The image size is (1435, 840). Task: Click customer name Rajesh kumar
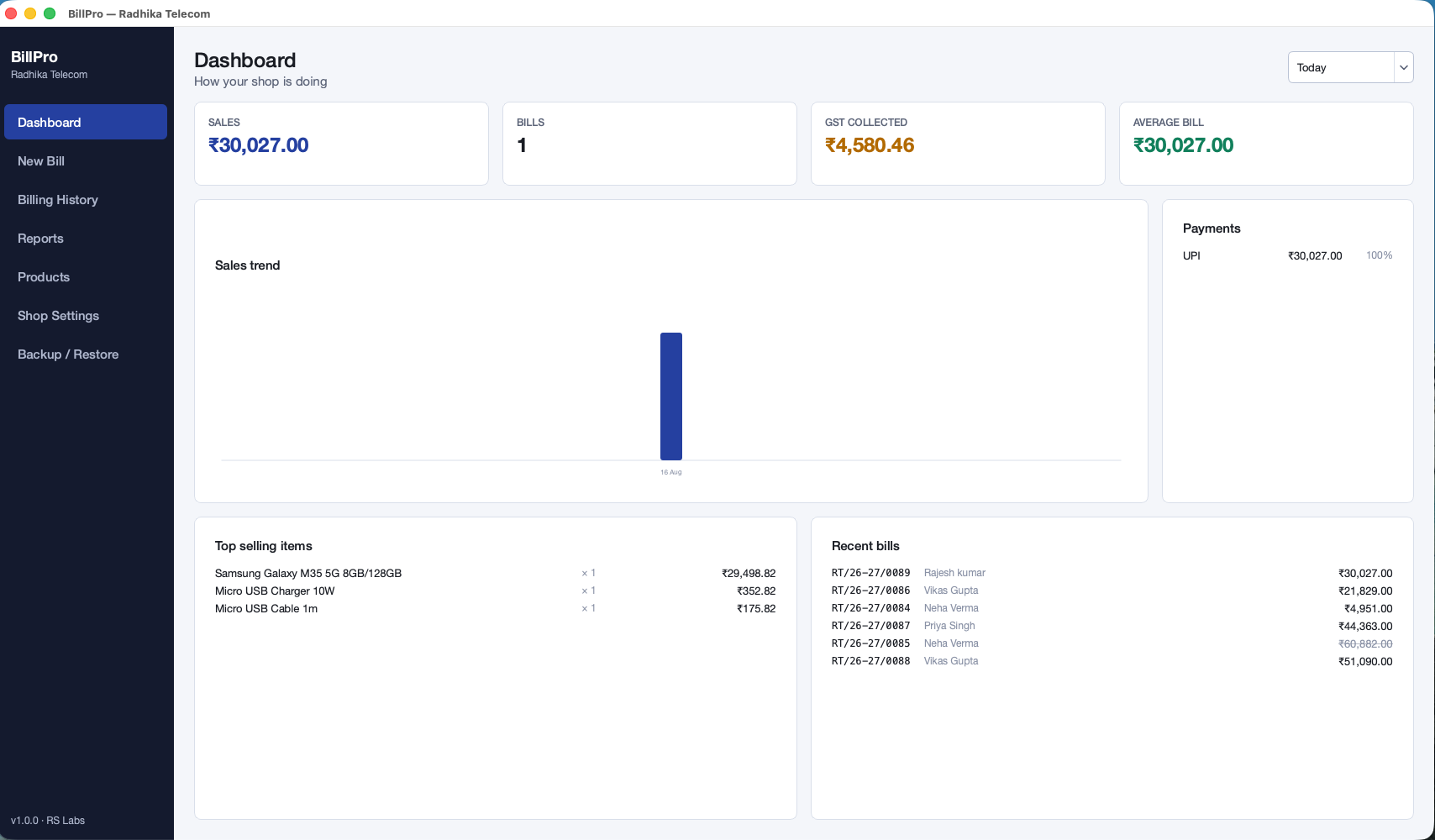tap(954, 573)
